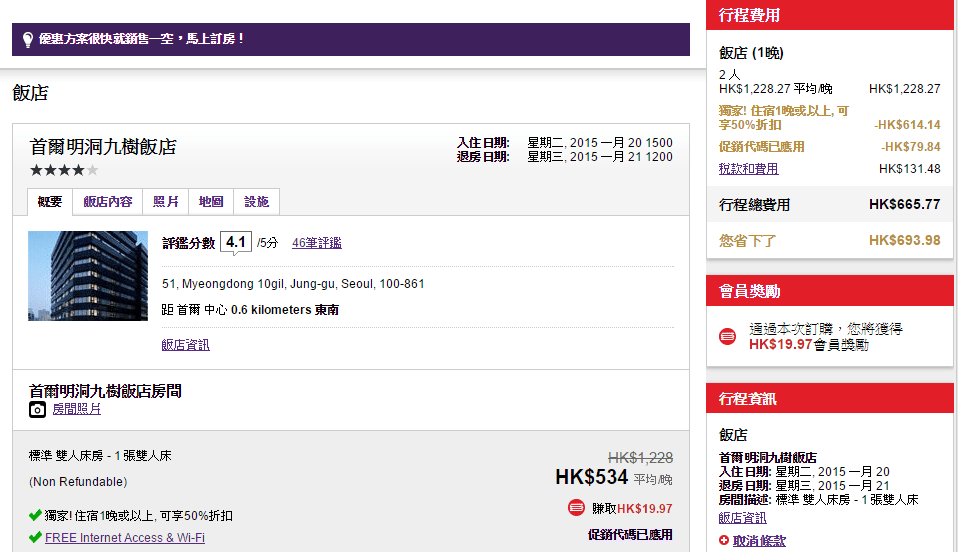Open the 稅款和費用 taxes and fees link

[x=748, y=169]
